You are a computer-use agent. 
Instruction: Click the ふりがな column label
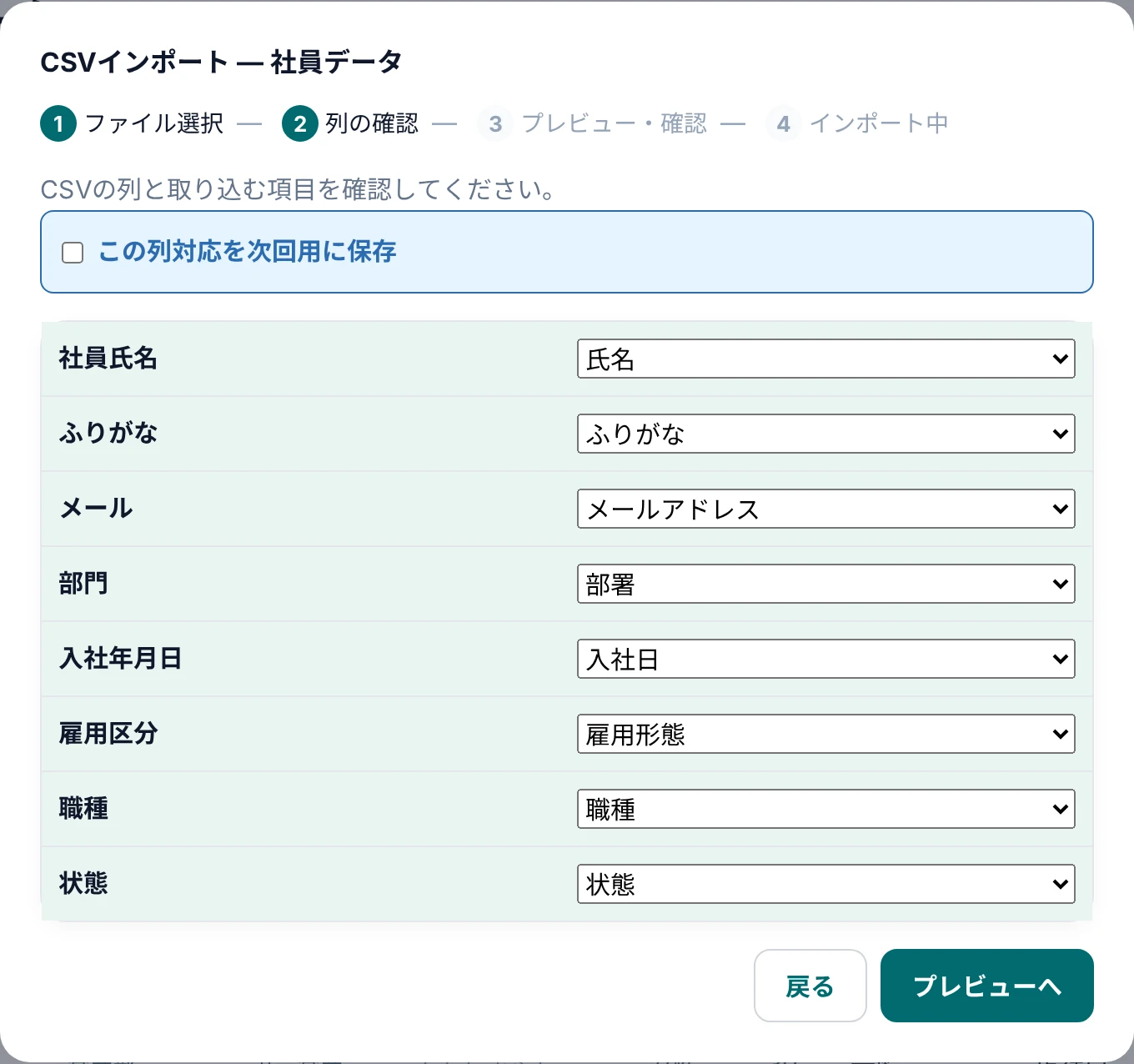tap(108, 434)
